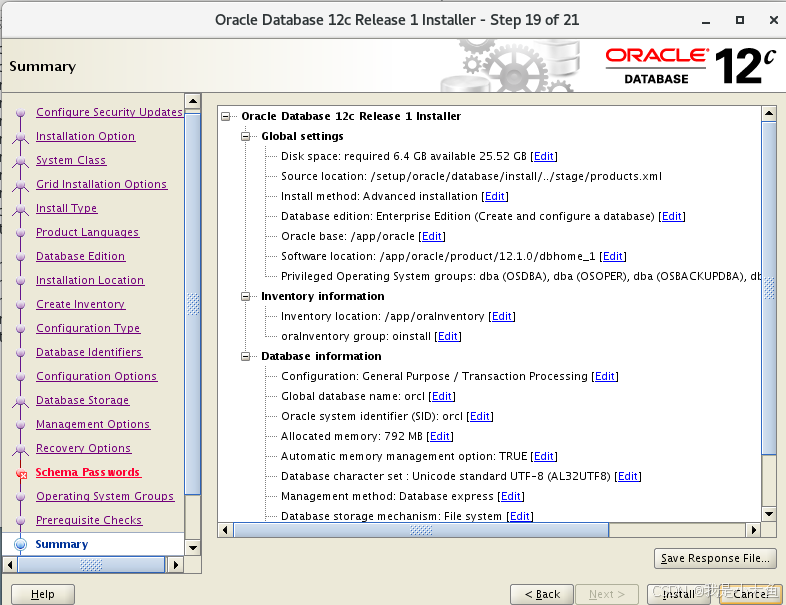786x605 pixels.
Task: Click the step list scroll right arrow
Action: pyautogui.click(x=175, y=565)
